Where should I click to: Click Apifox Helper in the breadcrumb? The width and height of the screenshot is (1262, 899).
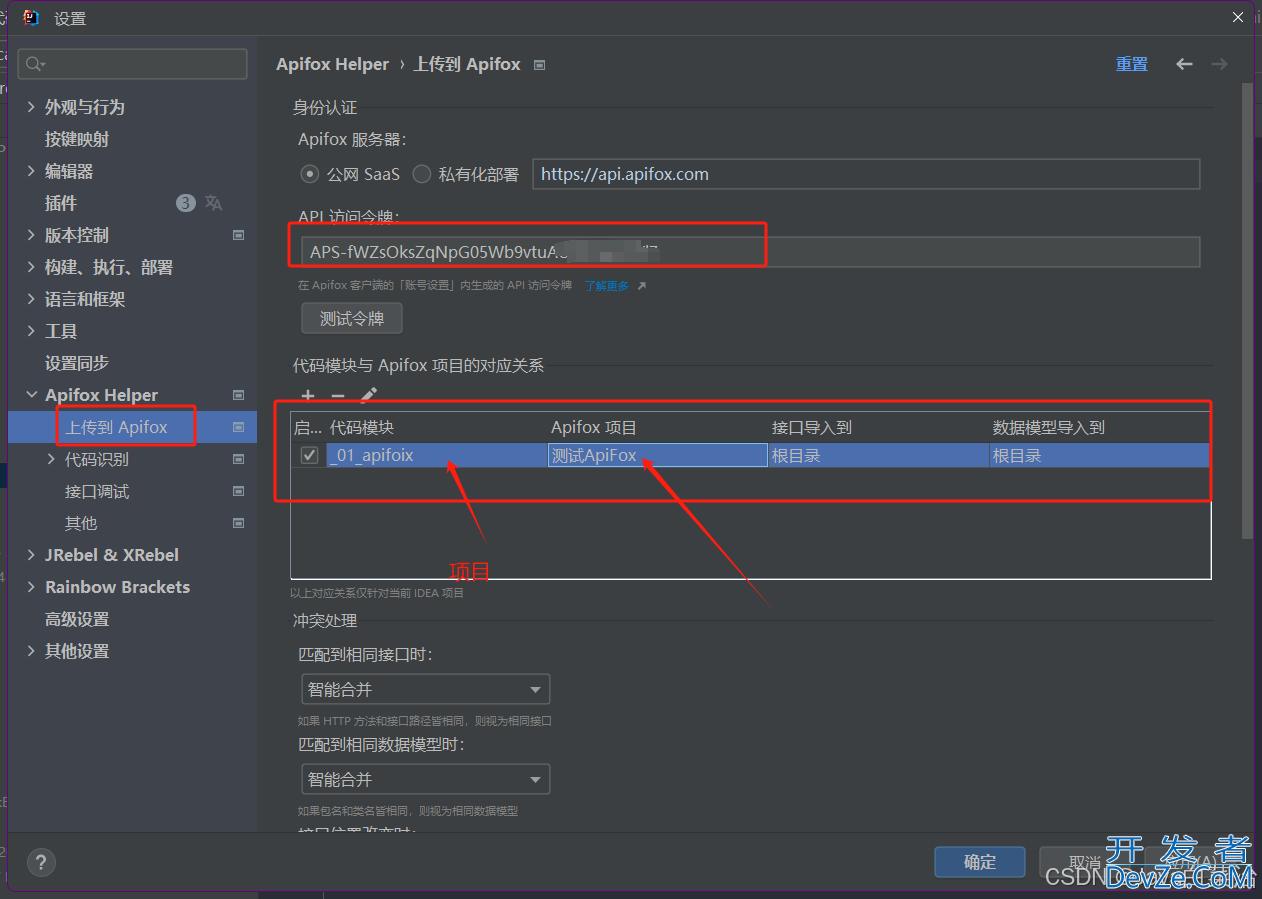click(333, 64)
